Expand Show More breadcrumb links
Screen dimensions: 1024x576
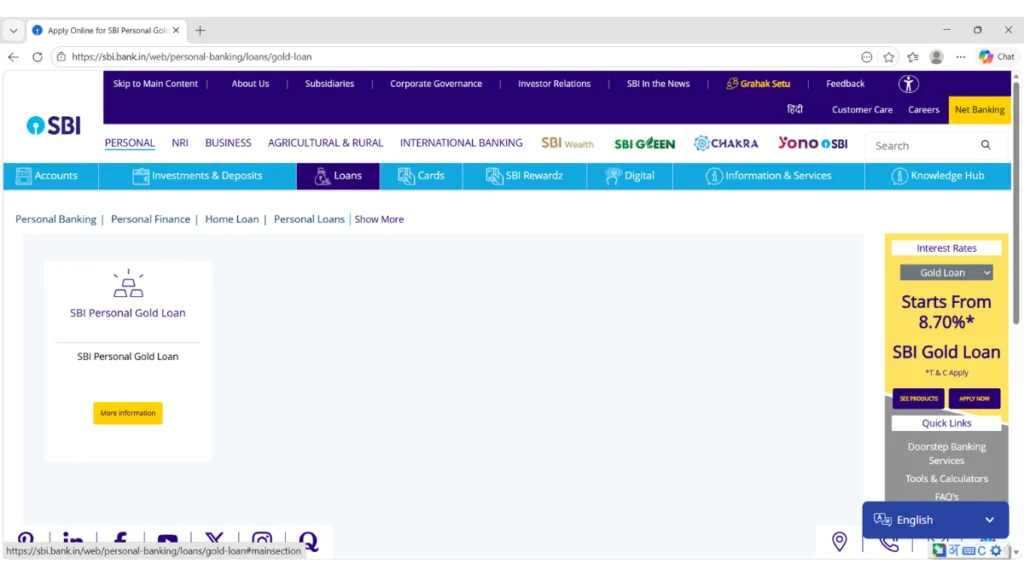tap(379, 219)
